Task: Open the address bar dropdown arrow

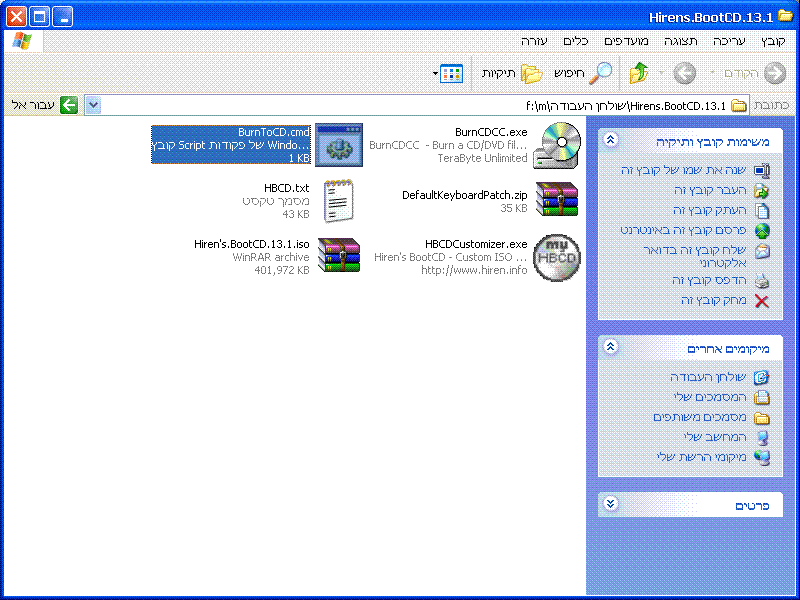Action: [x=93, y=106]
